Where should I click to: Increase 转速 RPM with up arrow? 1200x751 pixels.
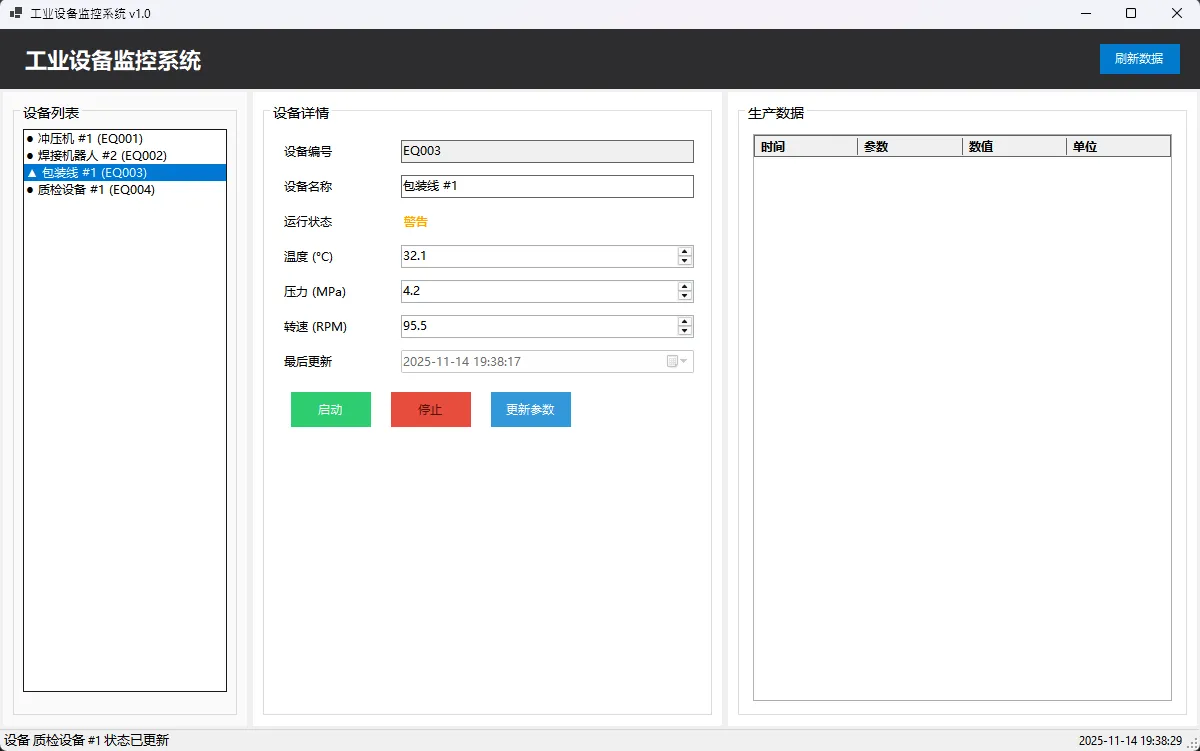click(685, 322)
